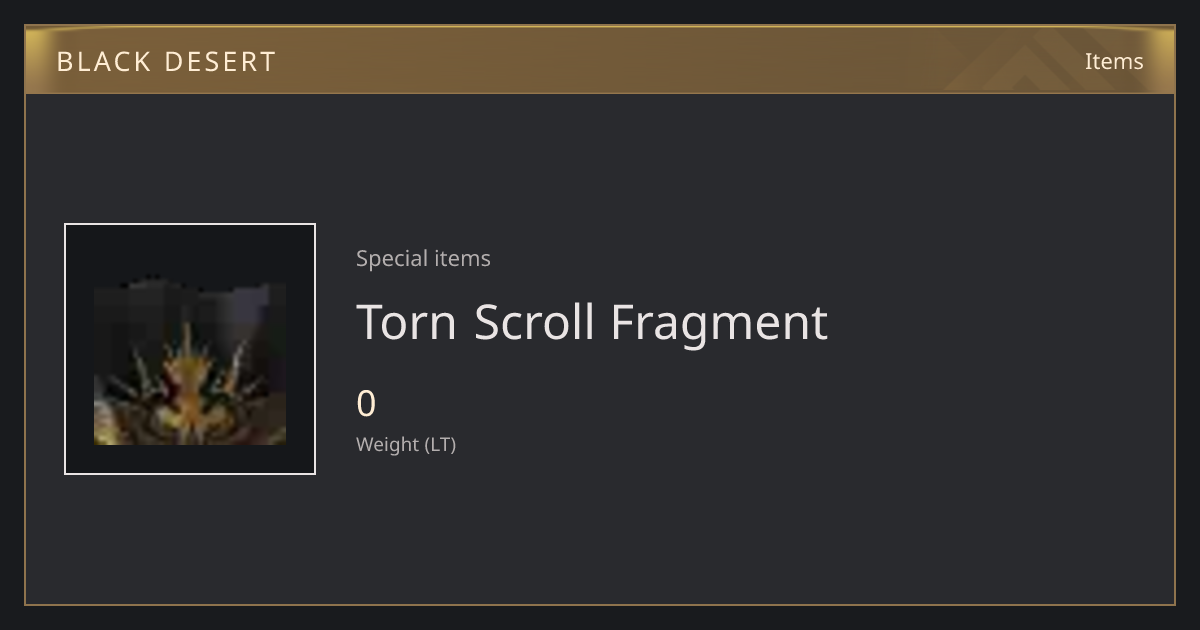Select the Special items category label
Image resolution: width=1200 pixels, height=630 pixels.
click(x=423, y=258)
